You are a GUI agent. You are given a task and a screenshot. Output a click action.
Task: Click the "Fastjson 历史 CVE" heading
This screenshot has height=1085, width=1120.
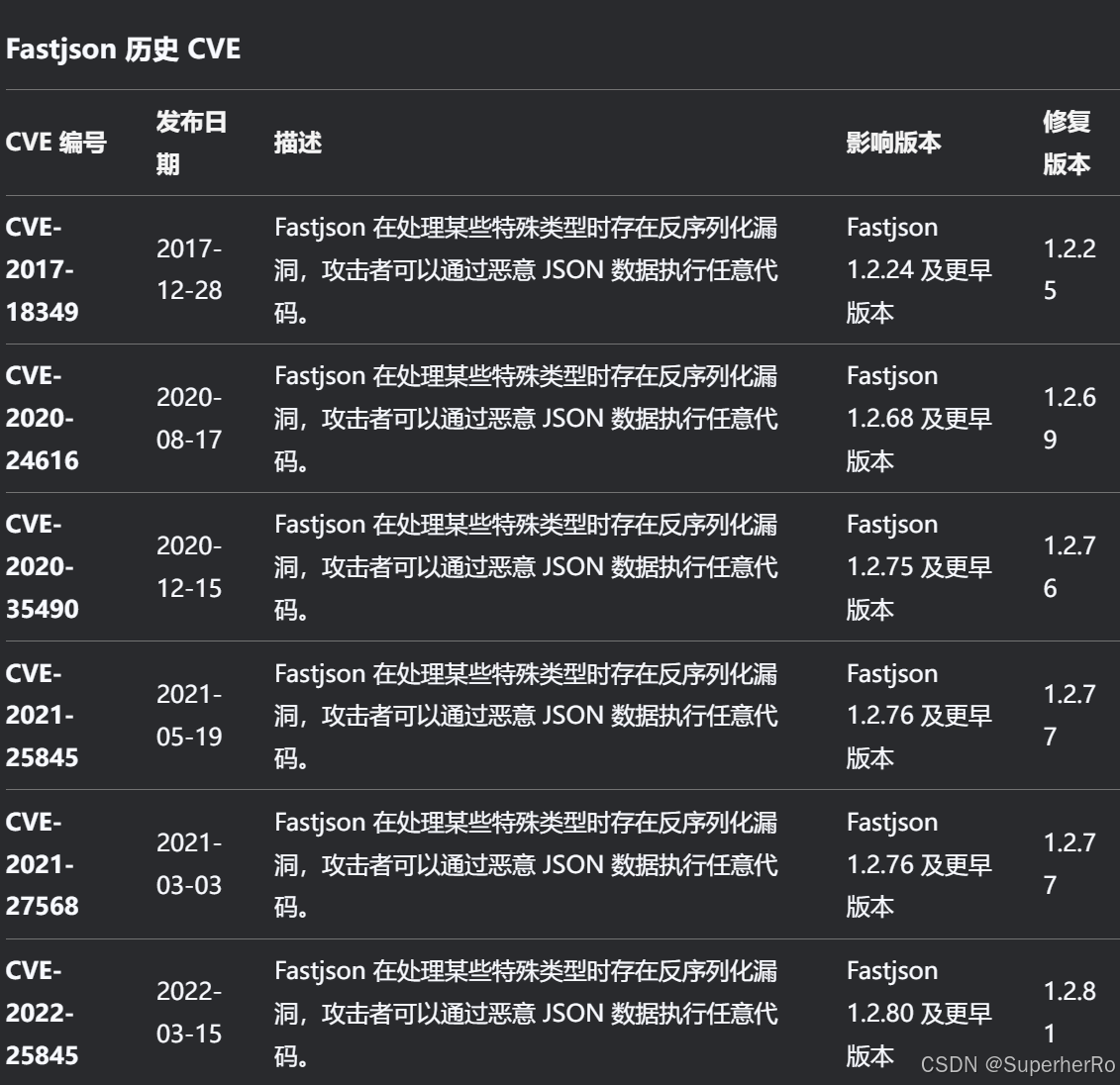(x=124, y=49)
